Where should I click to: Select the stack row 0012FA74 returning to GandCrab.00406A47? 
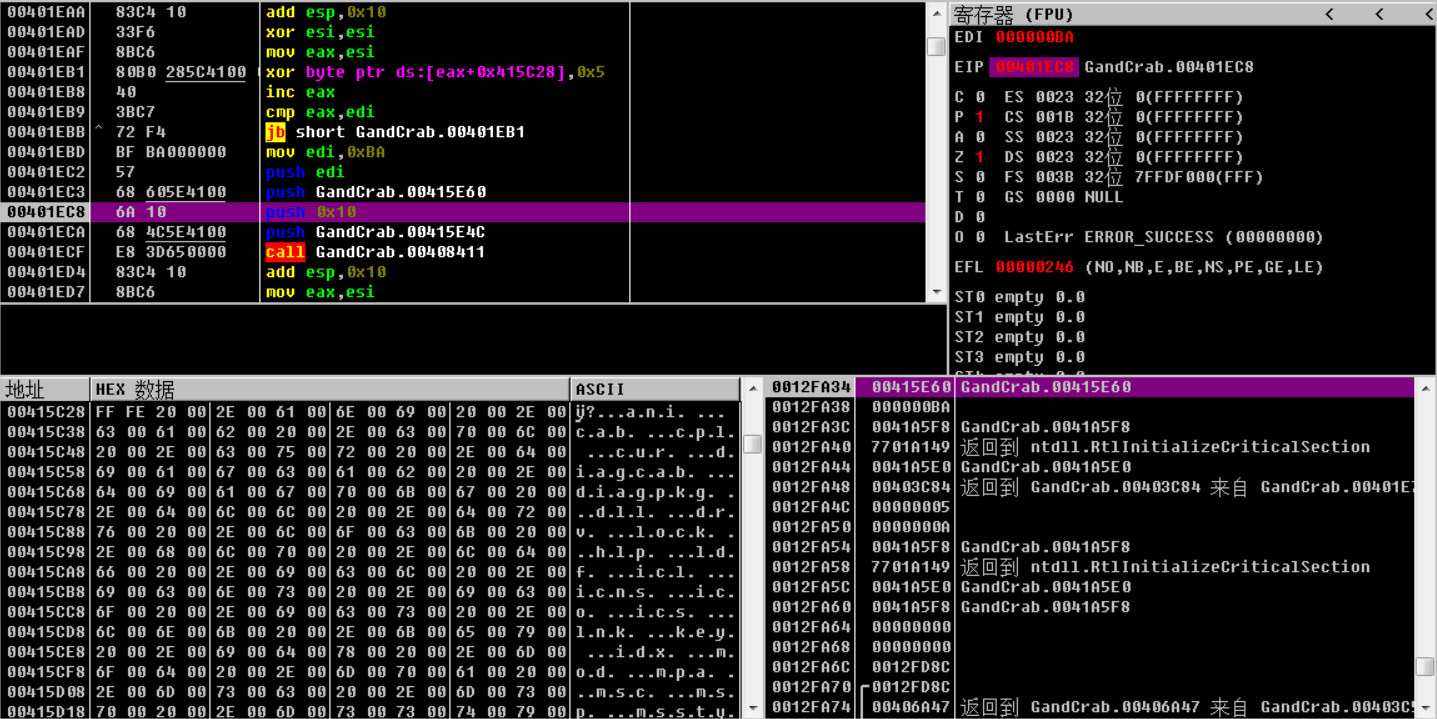tap(1091, 707)
